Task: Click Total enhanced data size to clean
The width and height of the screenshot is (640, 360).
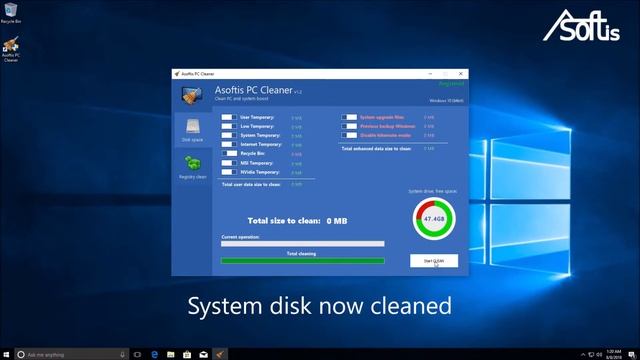Action: (376, 149)
